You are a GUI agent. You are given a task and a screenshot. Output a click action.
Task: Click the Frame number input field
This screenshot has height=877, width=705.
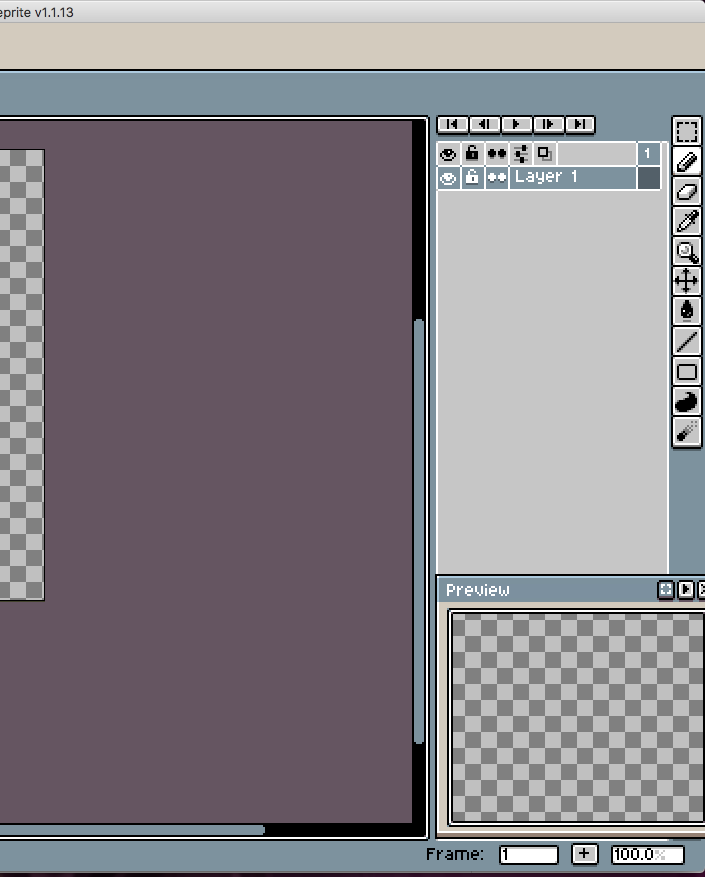[529, 855]
